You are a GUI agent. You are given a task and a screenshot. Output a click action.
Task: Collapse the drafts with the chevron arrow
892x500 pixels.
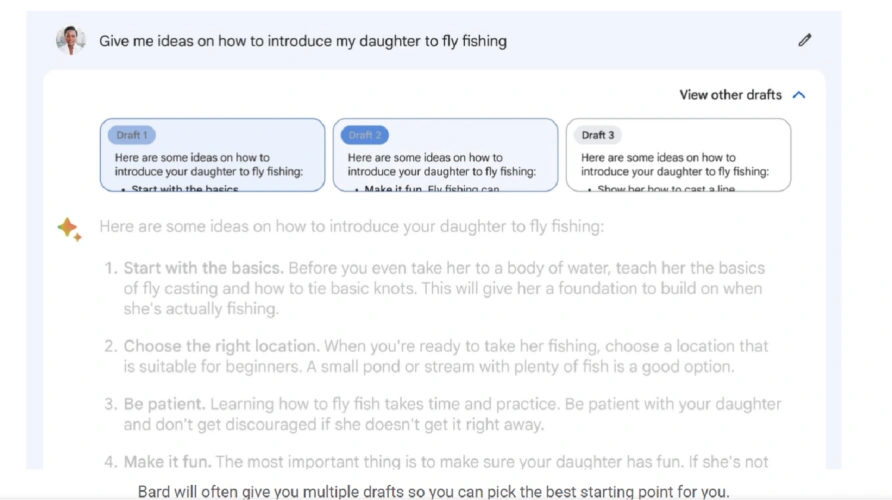click(x=798, y=95)
